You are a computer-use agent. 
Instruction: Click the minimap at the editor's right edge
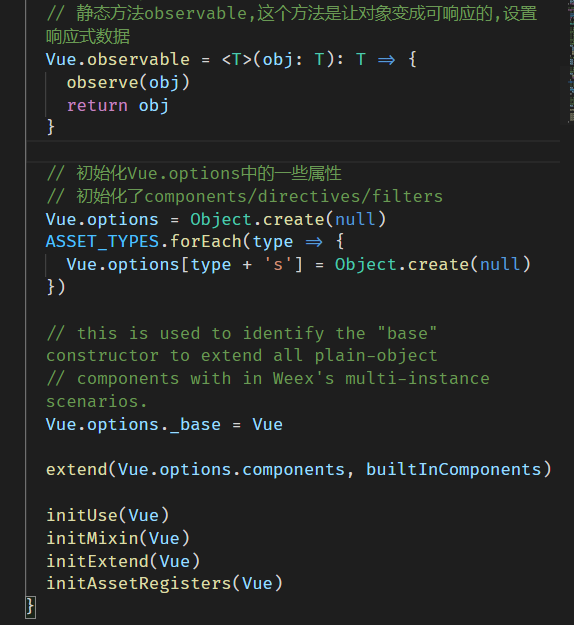tap(570, 62)
